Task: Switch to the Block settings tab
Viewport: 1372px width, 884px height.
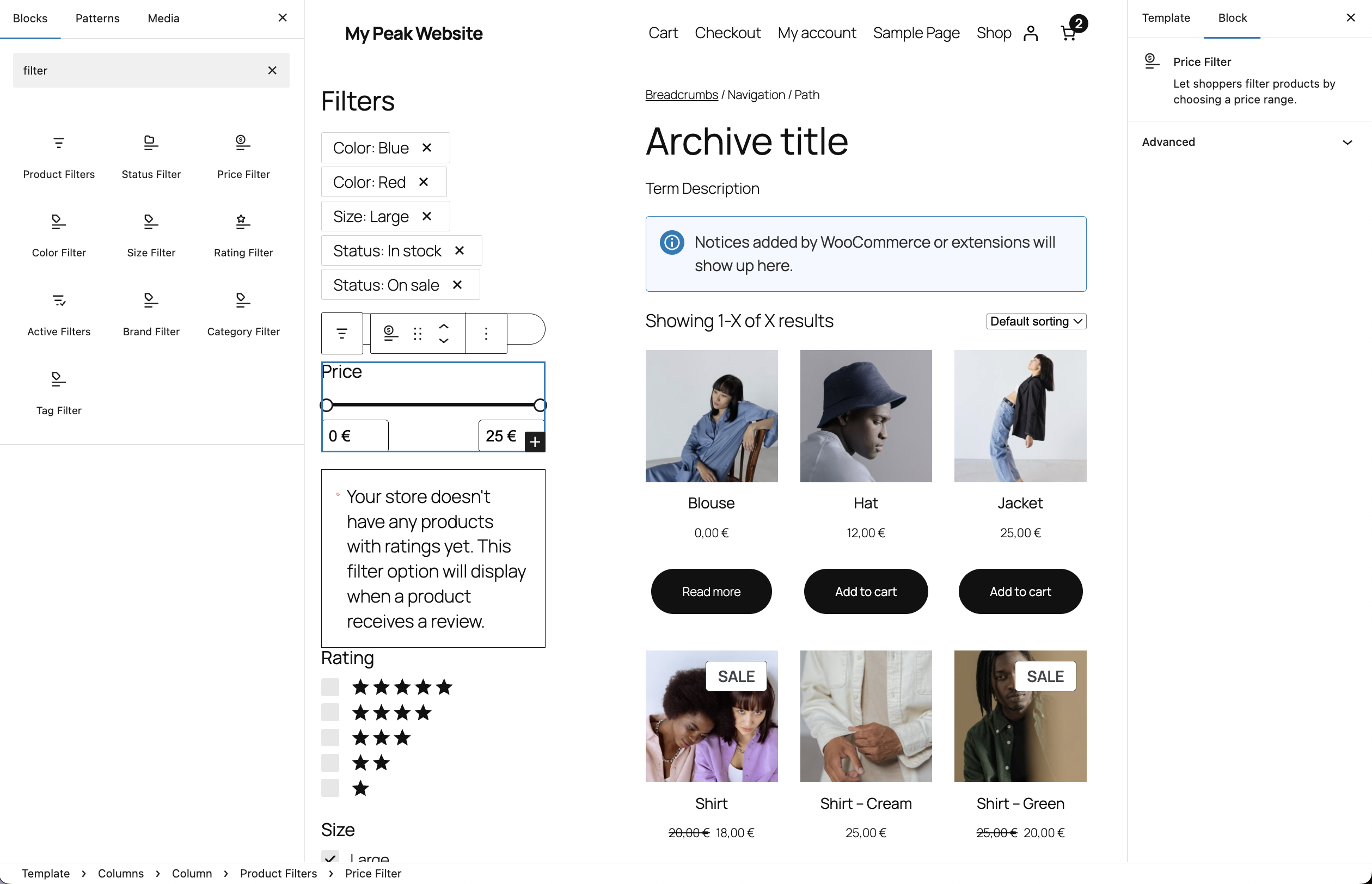Action: coord(1232,18)
